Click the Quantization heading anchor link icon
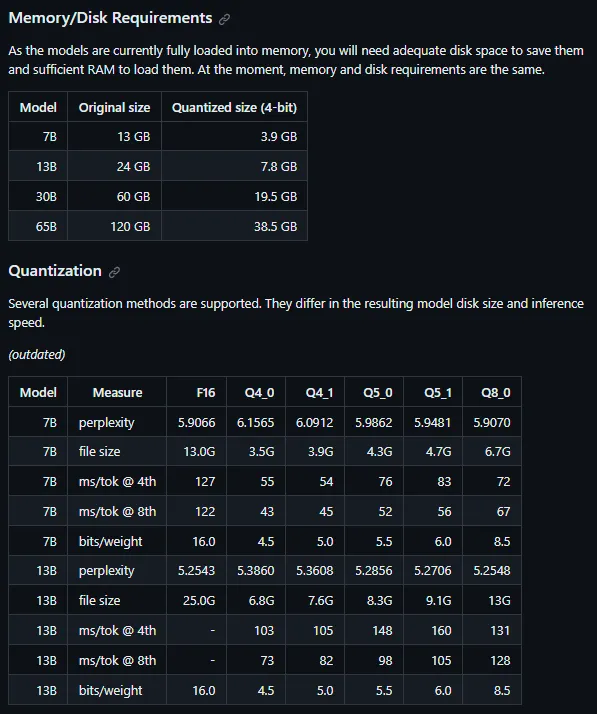This screenshot has width=597, height=714. pyautogui.click(x=114, y=272)
